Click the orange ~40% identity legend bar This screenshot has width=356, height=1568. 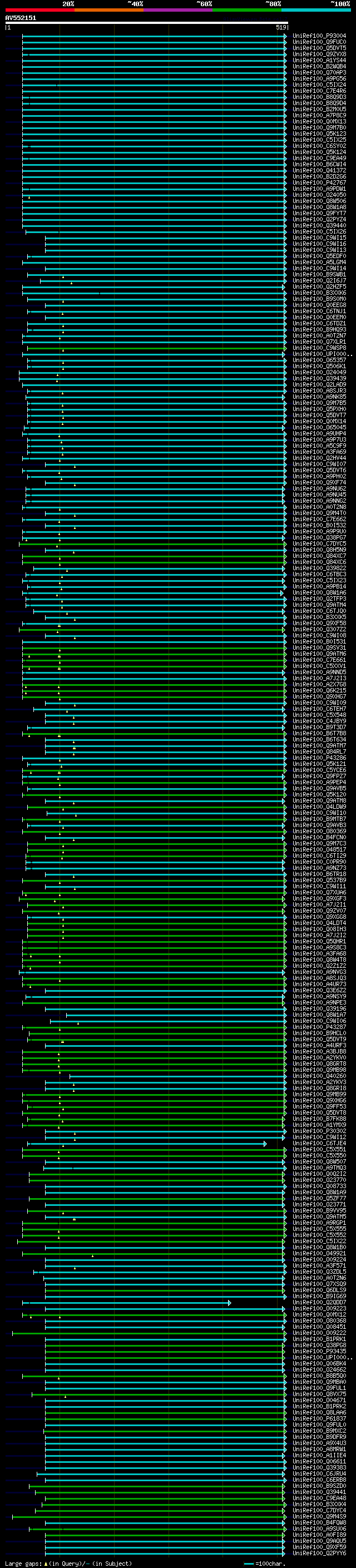point(109,10)
